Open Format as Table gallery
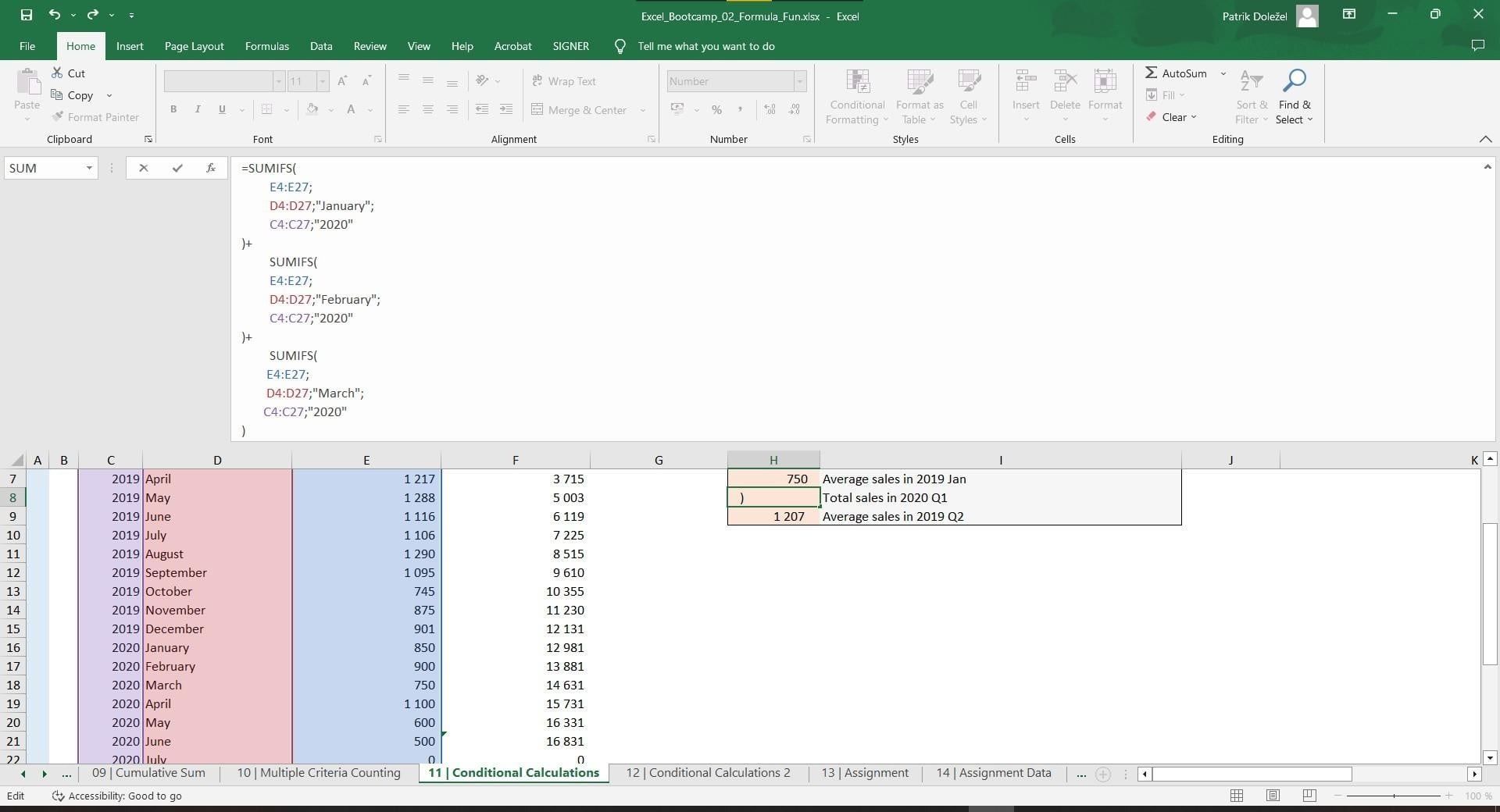Viewport: 1500px width, 812px height. 920,97
